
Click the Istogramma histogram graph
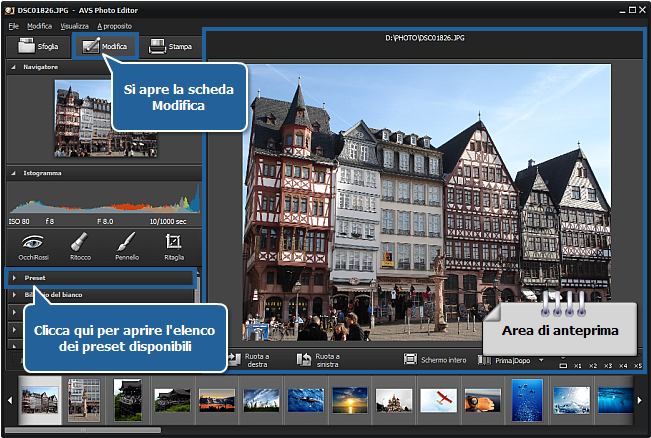pyautogui.click(x=104, y=198)
